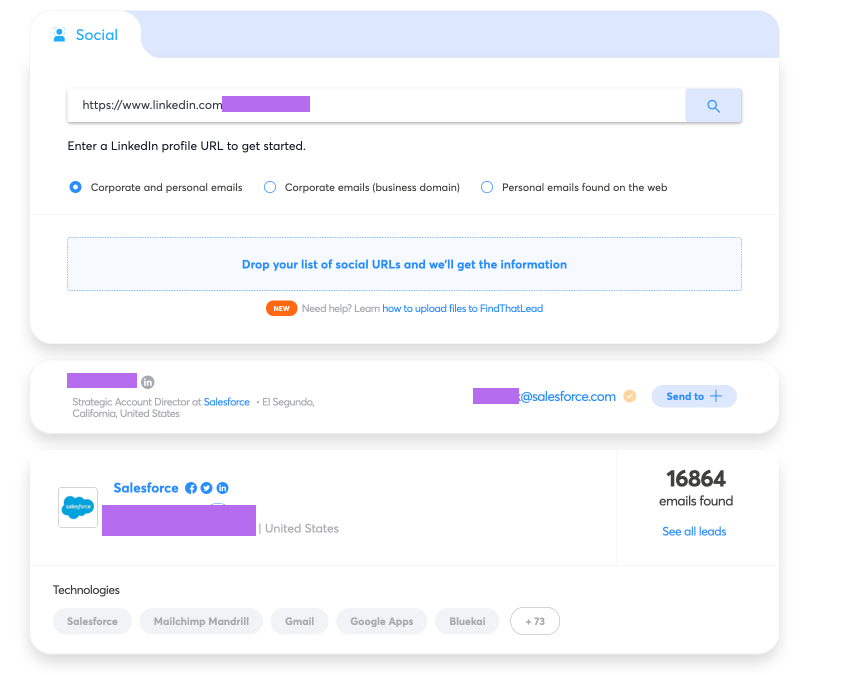
Task: Open how to upload files to FindThatLead
Action: (x=462, y=308)
